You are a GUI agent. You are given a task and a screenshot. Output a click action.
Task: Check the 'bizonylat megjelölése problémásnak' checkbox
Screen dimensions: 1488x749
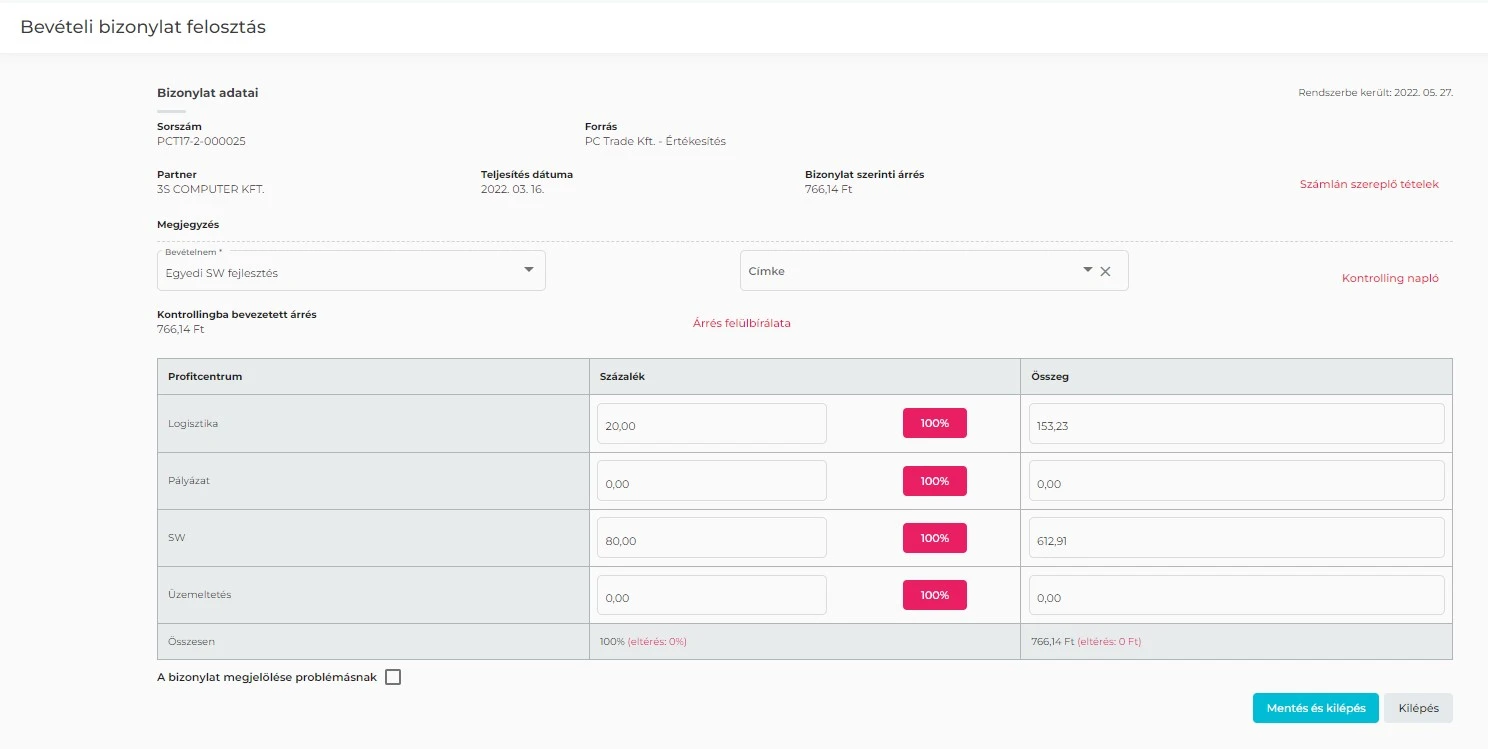tap(393, 677)
